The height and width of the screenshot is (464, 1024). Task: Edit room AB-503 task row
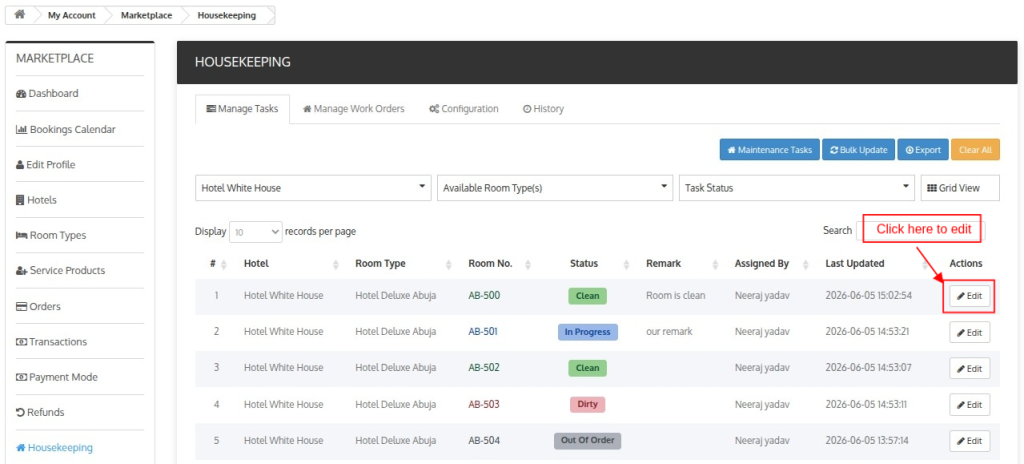[x=969, y=405]
